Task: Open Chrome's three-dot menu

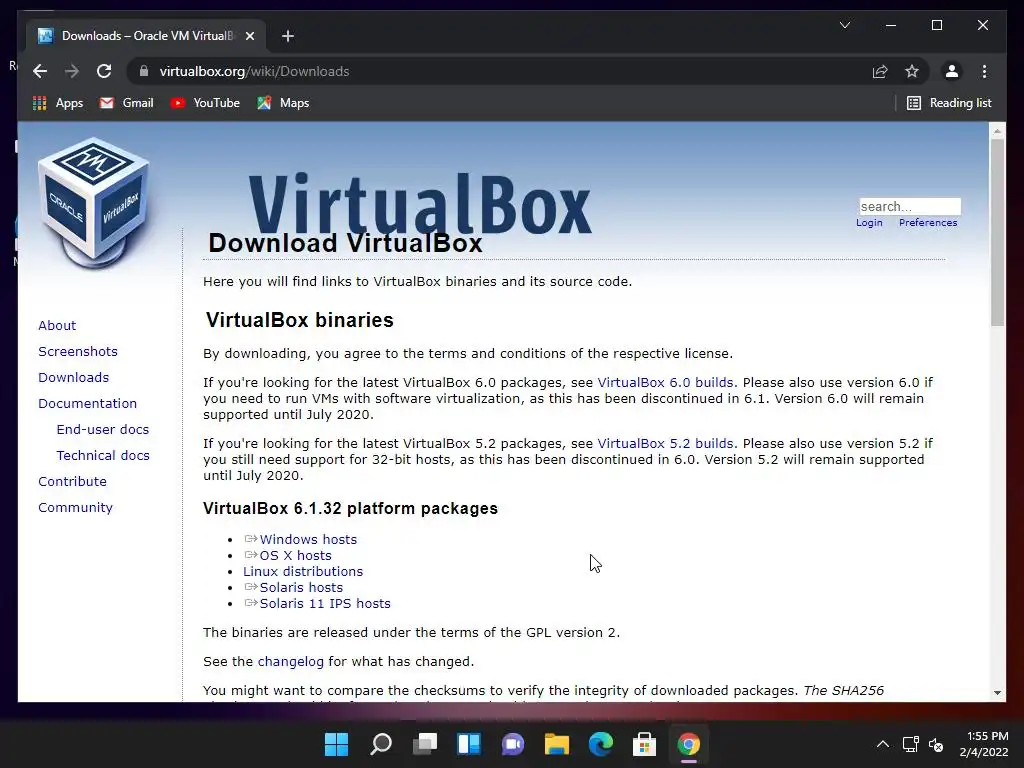Action: click(x=984, y=71)
